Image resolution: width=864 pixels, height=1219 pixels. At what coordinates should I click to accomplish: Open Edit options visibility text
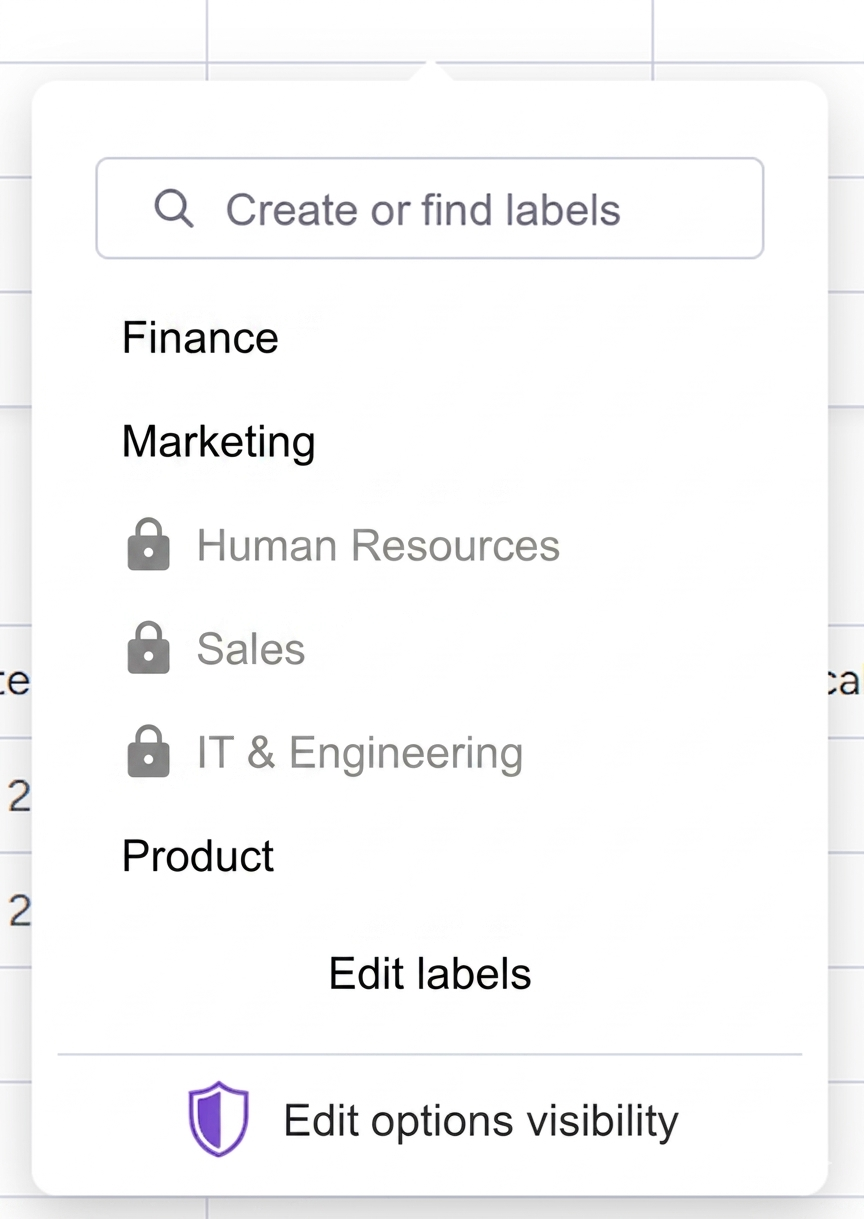pyautogui.click(x=481, y=1121)
